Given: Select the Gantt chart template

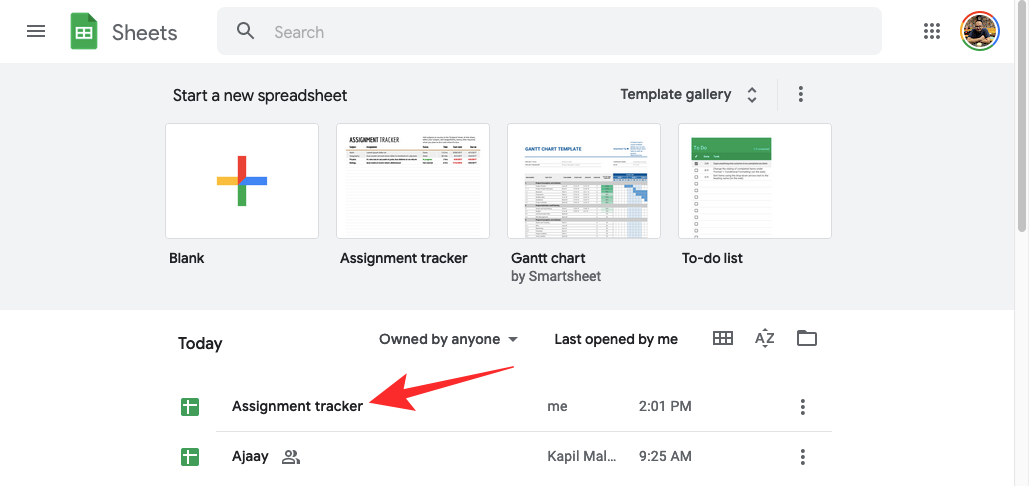Looking at the screenshot, I should [584, 181].
